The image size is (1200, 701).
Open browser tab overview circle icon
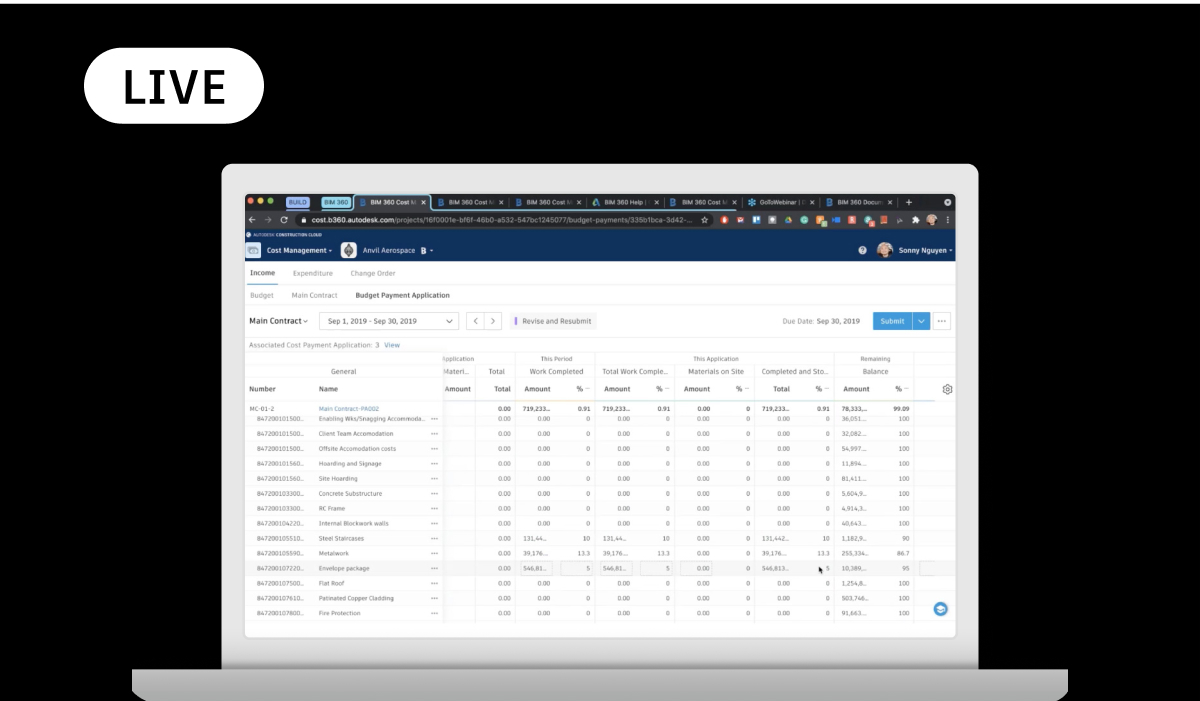(947, 201)
